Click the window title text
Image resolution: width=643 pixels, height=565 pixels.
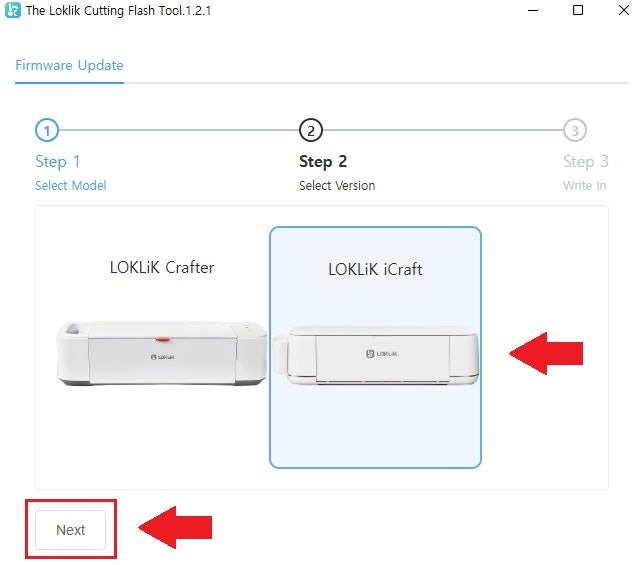click(119, 11)
